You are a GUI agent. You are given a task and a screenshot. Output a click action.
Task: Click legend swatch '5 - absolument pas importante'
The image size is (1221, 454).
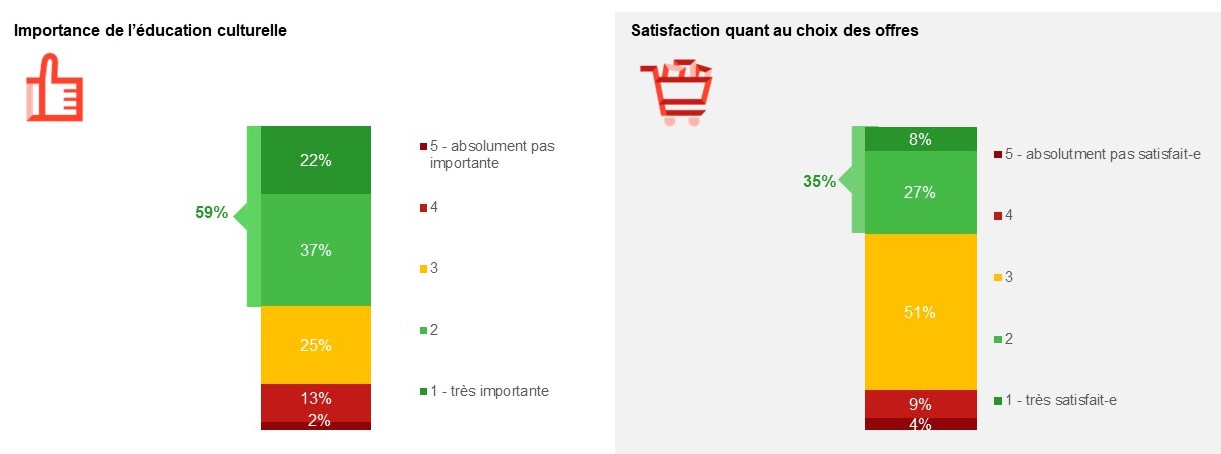tap(424, 147)
